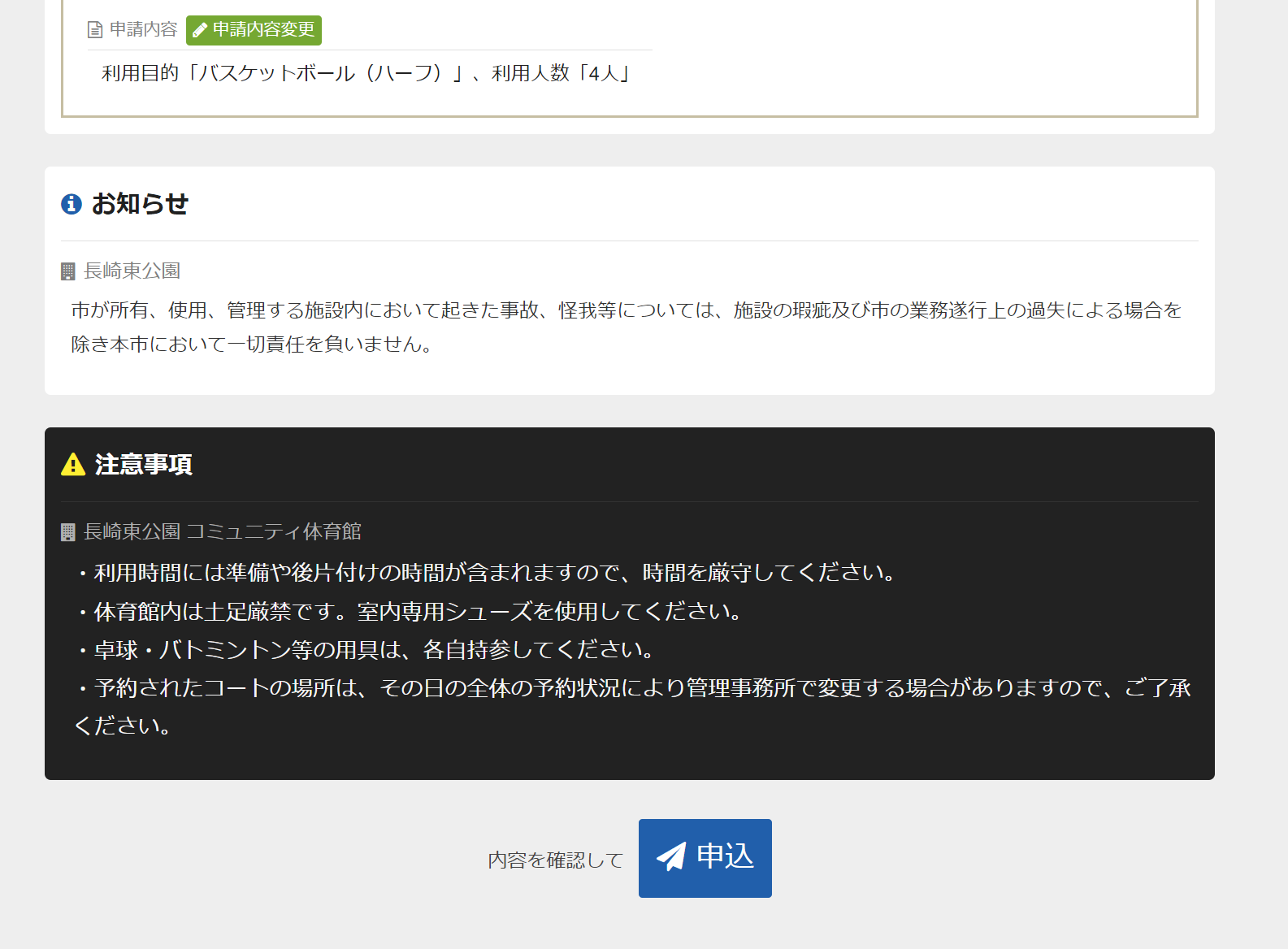Click the 内容を確認して label
The height and width of the screenshot is (949, 1288).
click(x=556, y=860)
